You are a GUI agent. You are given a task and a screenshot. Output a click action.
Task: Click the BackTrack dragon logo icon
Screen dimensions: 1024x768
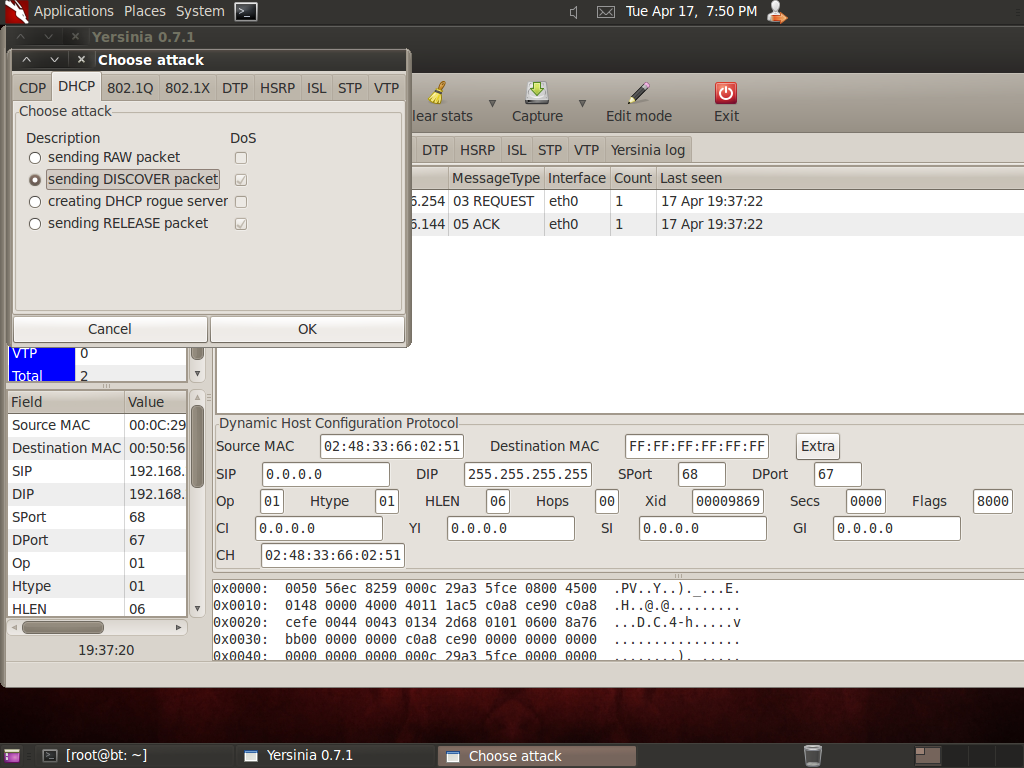(15, 11)
